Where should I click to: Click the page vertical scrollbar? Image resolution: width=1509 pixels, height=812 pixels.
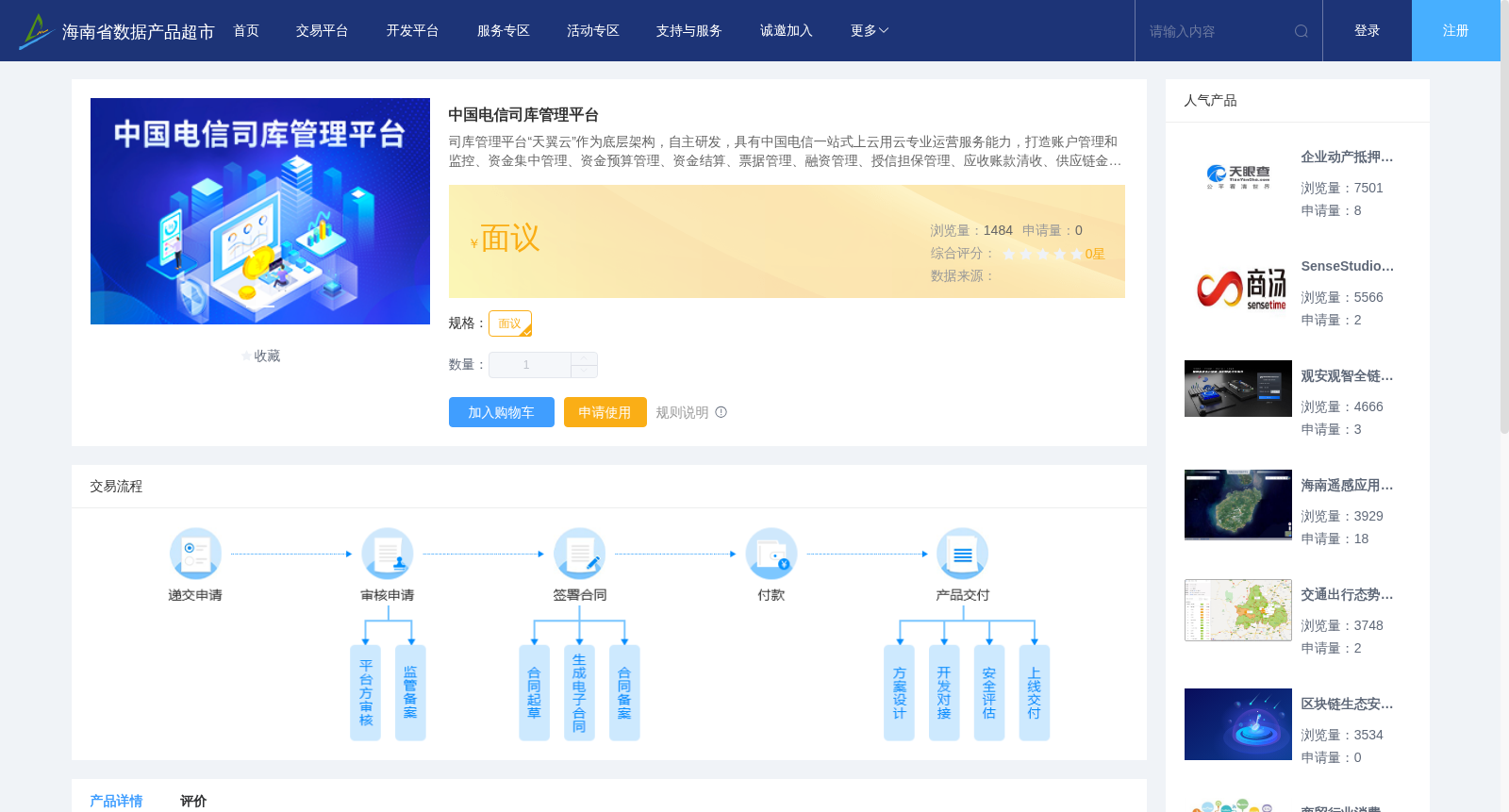pyautogui.click(x=1504, y=217)
